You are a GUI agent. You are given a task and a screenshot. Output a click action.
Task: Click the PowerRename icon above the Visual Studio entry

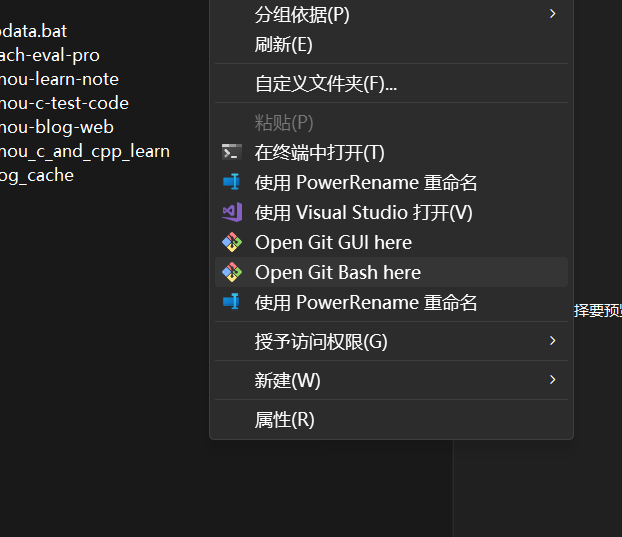click(232, 183)
